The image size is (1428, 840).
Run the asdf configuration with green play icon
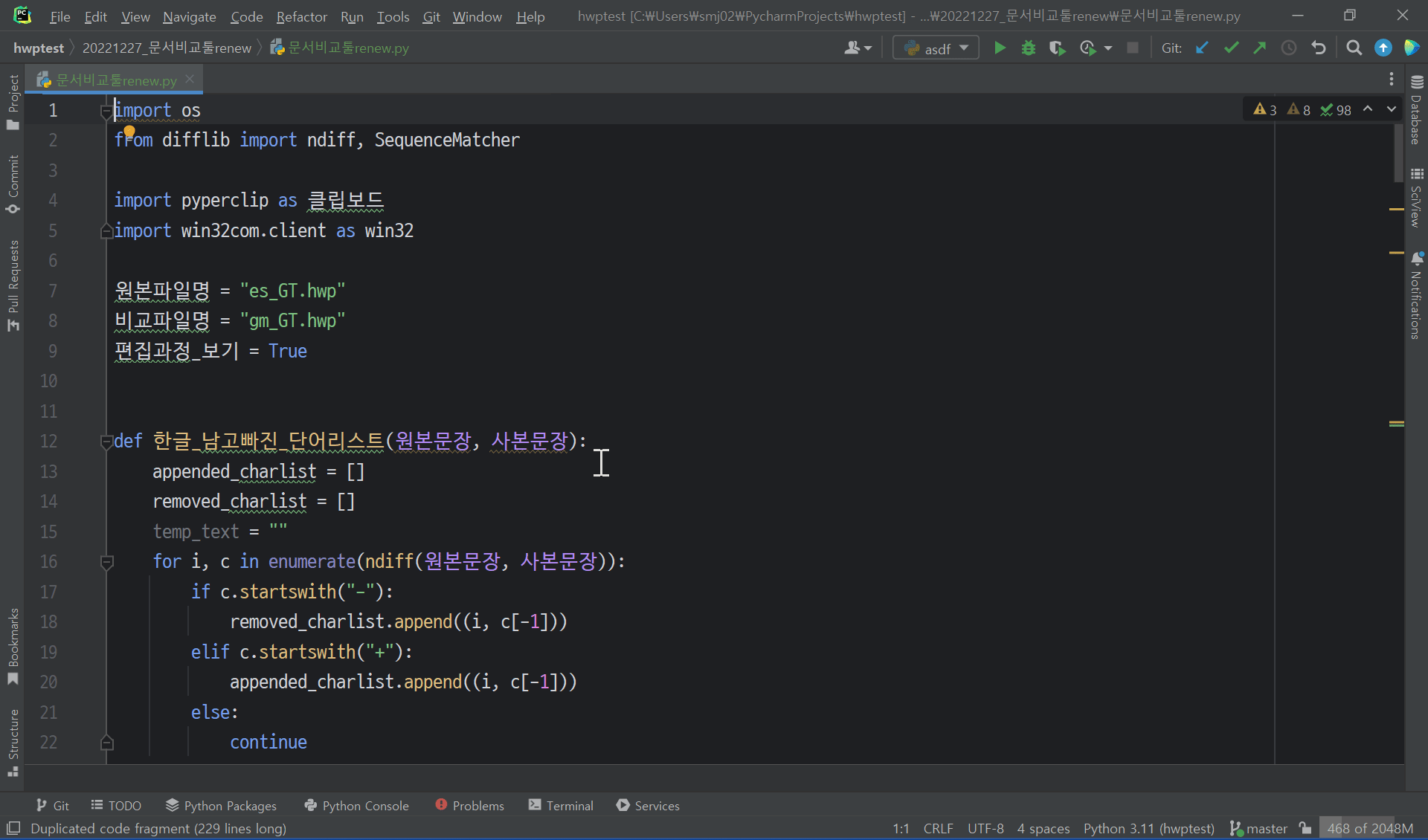1000,48
